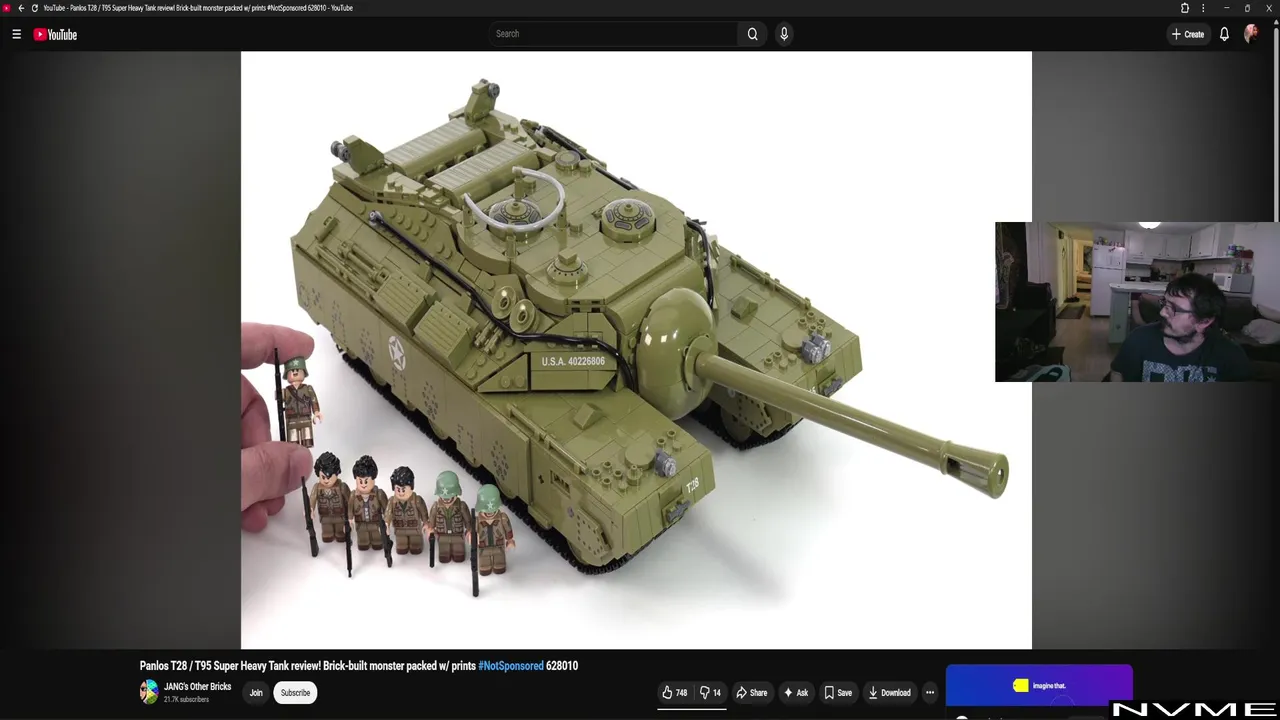This screenshot has height=720, width=1280.
Task: Like the video with thumbs up
Action: pyautogui.click(x=675, y=692)
